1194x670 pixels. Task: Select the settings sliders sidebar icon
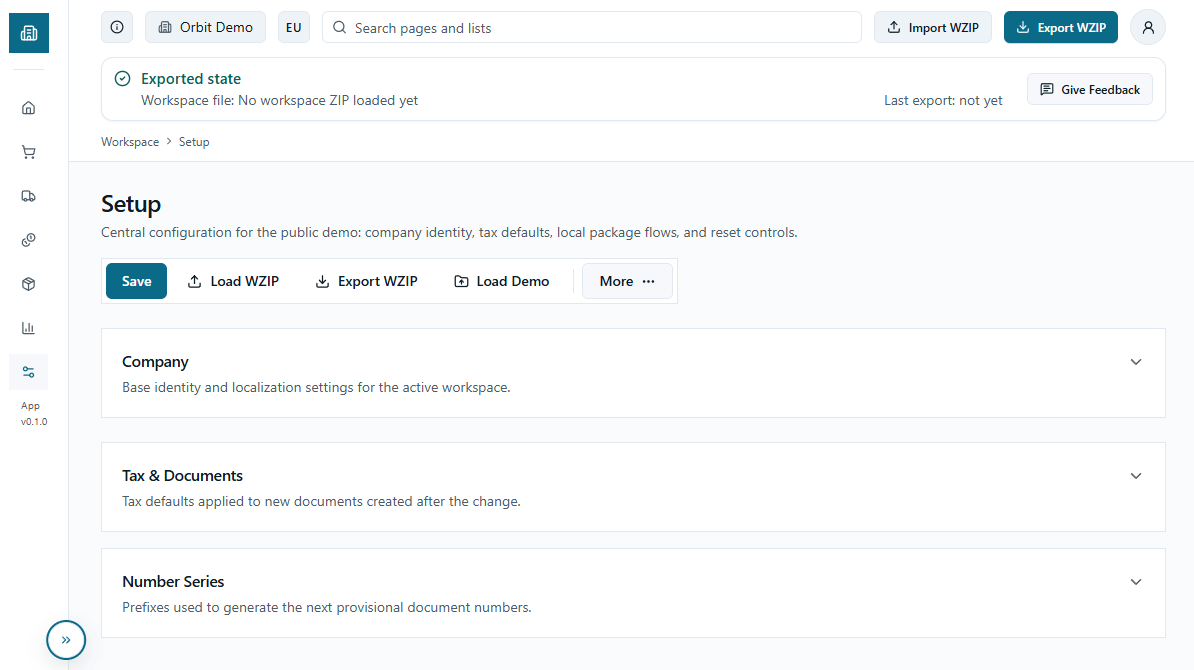coord(29,372)
